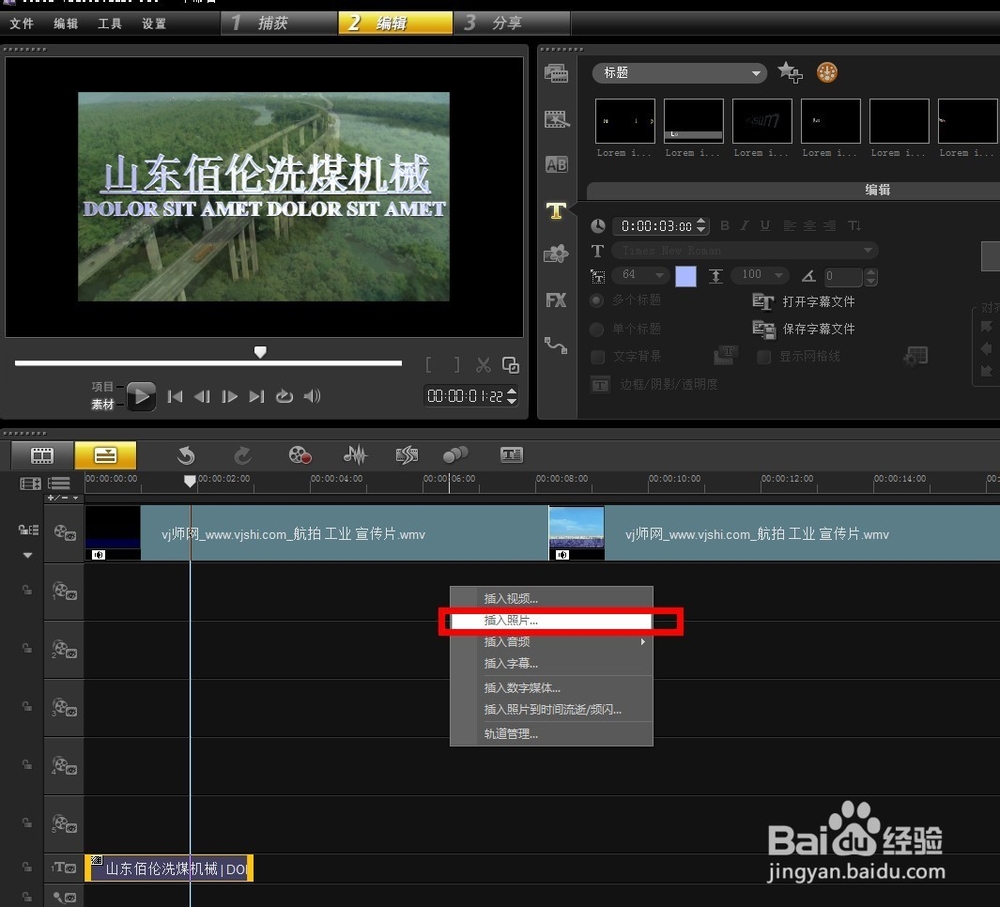
Task: Open the Path library icon
Action: click(555, 346)
